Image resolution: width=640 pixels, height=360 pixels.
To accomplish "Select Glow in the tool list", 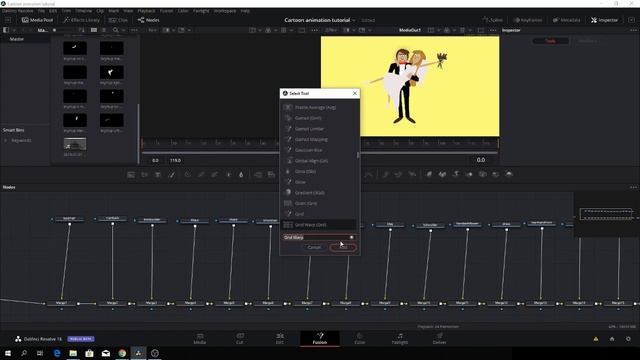I will (x=319, y=182).
